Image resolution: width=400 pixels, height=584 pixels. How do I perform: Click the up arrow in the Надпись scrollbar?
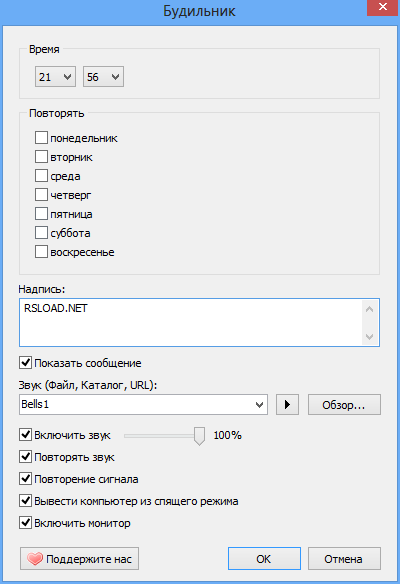(369, 309)
